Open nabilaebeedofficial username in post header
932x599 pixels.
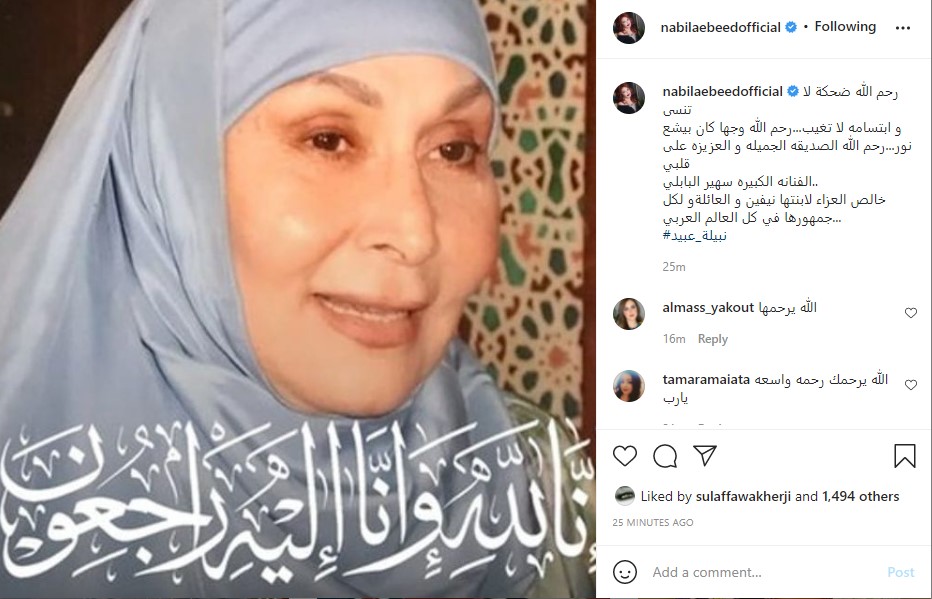(720, 27)
